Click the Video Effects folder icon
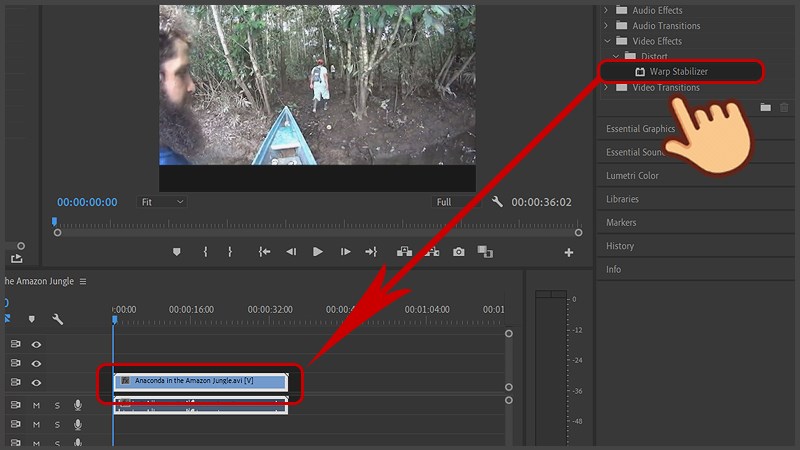The width and height of the screenshot is (800, 450). pos(621,40)
